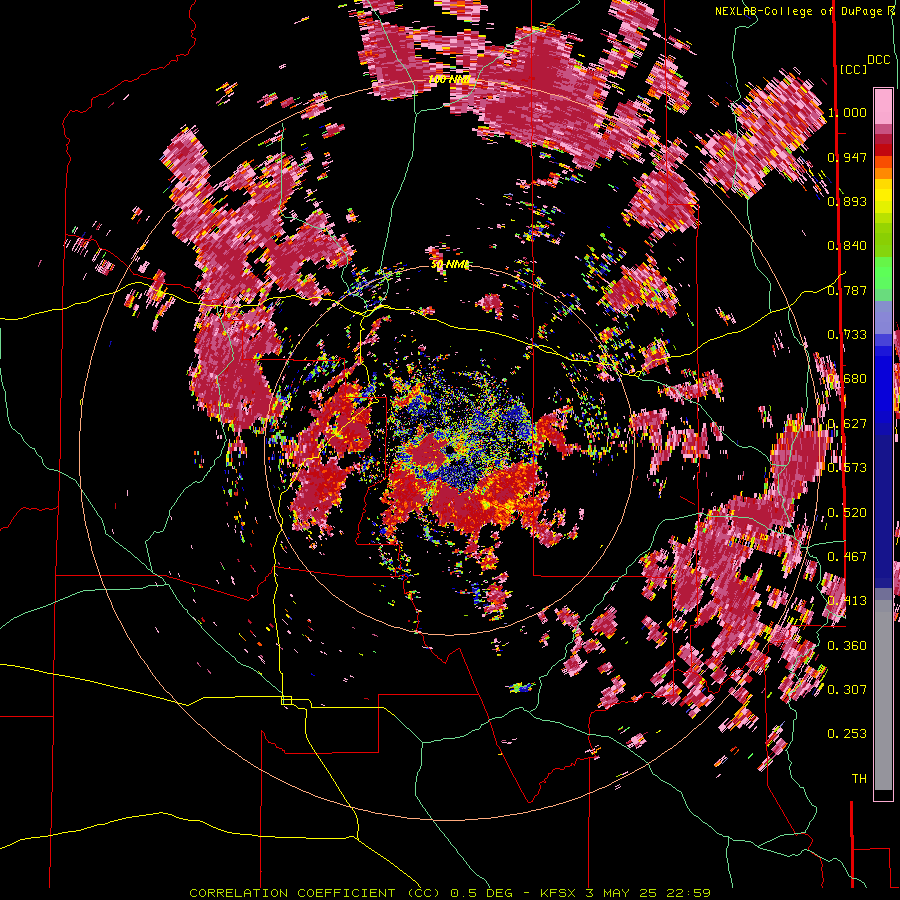Click the 0.680 scale value
Screen dimensions: 900x900
pos(847,379)
